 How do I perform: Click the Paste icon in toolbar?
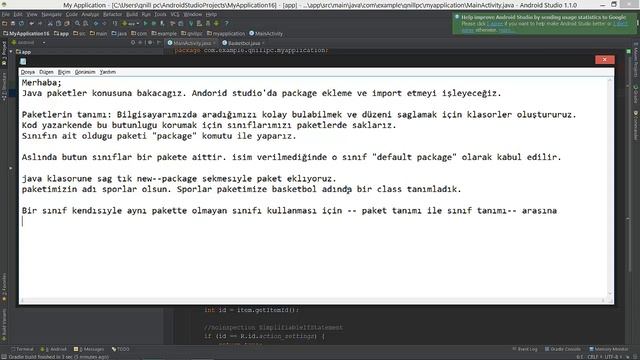point(67,23)
